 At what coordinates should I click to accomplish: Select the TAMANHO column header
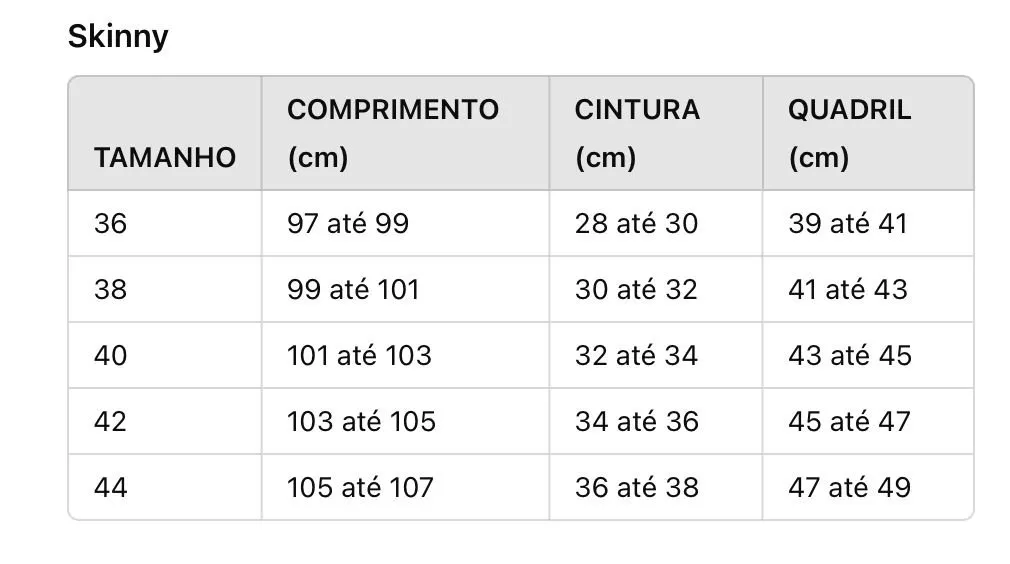pos(165,133)
